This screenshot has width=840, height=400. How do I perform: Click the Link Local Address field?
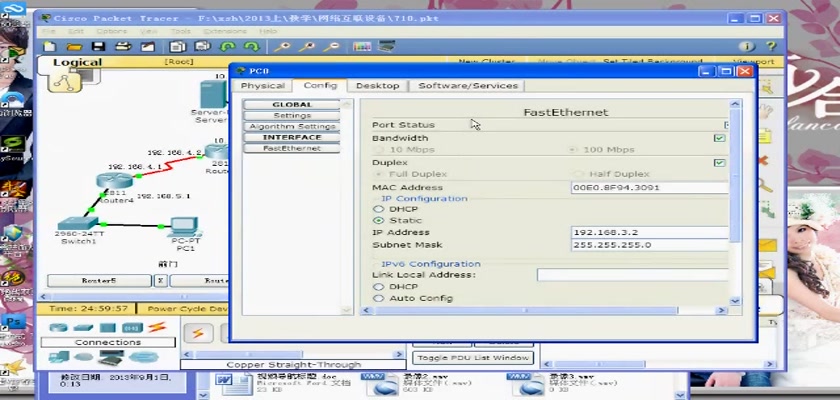[x=633, y=275]
